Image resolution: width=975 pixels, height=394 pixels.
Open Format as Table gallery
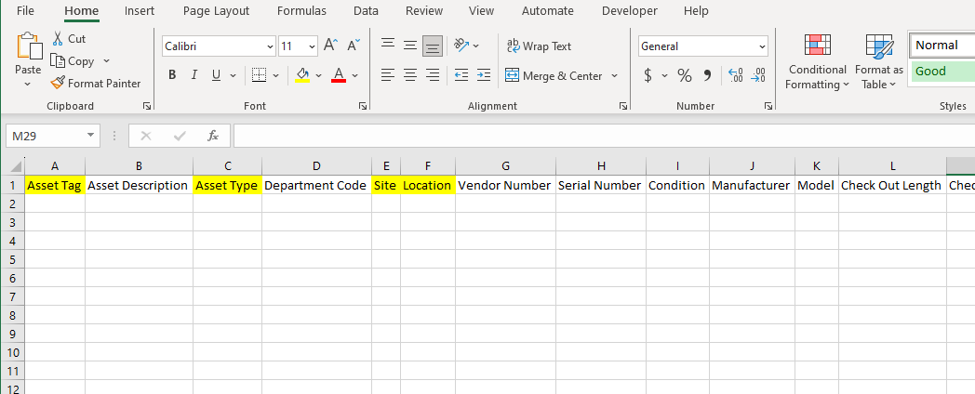[x=879, y=62]
